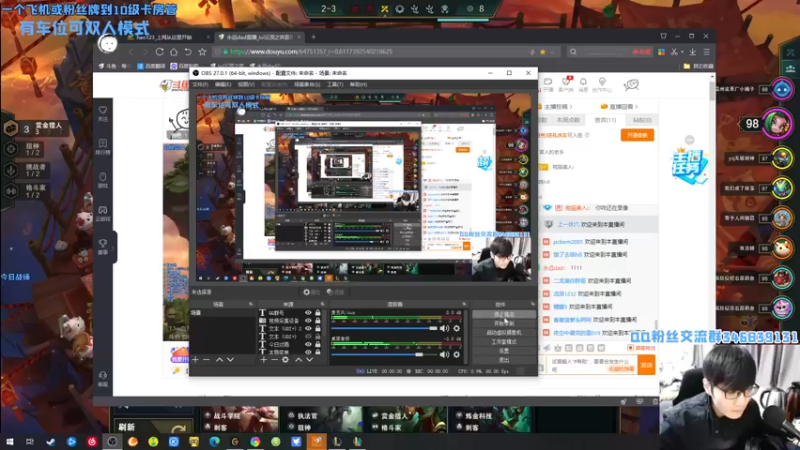
Task: Open screenshot scissors tool in browser toolbar
Action: pos(674,52)
